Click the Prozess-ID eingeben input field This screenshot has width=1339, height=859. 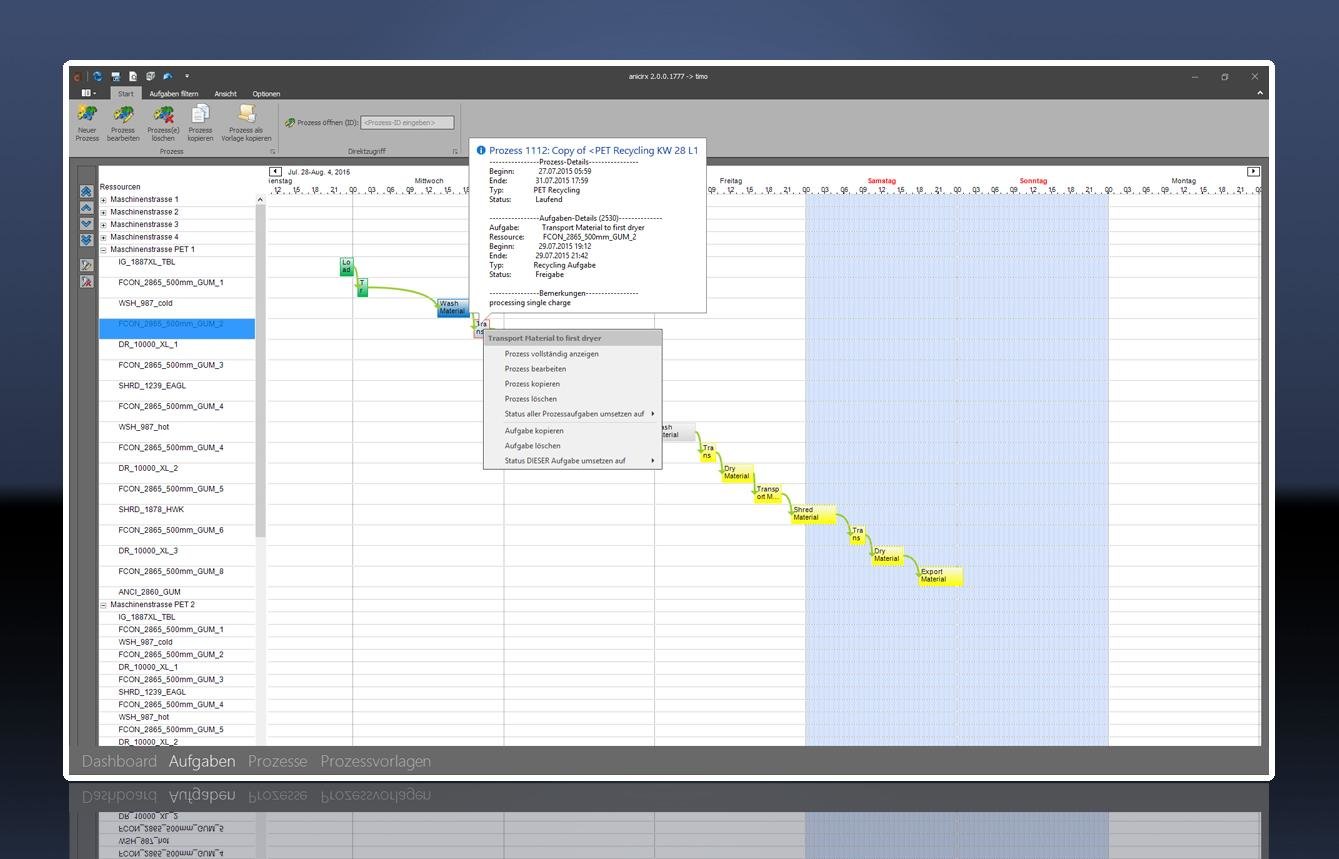click(407, 123)
